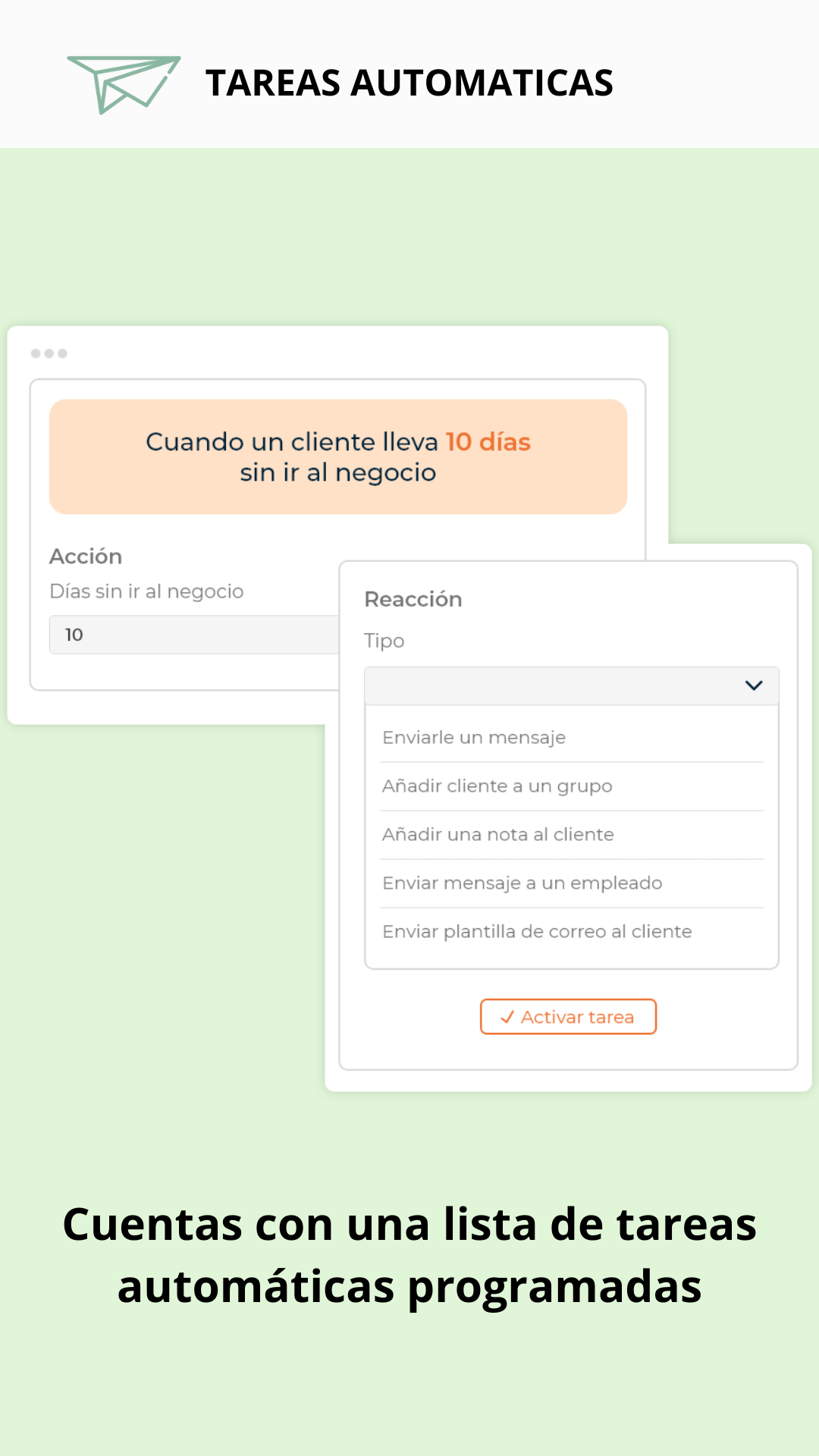Click the three gray window dots
The image size is (819, 1456).
click(x=49, y=353)
